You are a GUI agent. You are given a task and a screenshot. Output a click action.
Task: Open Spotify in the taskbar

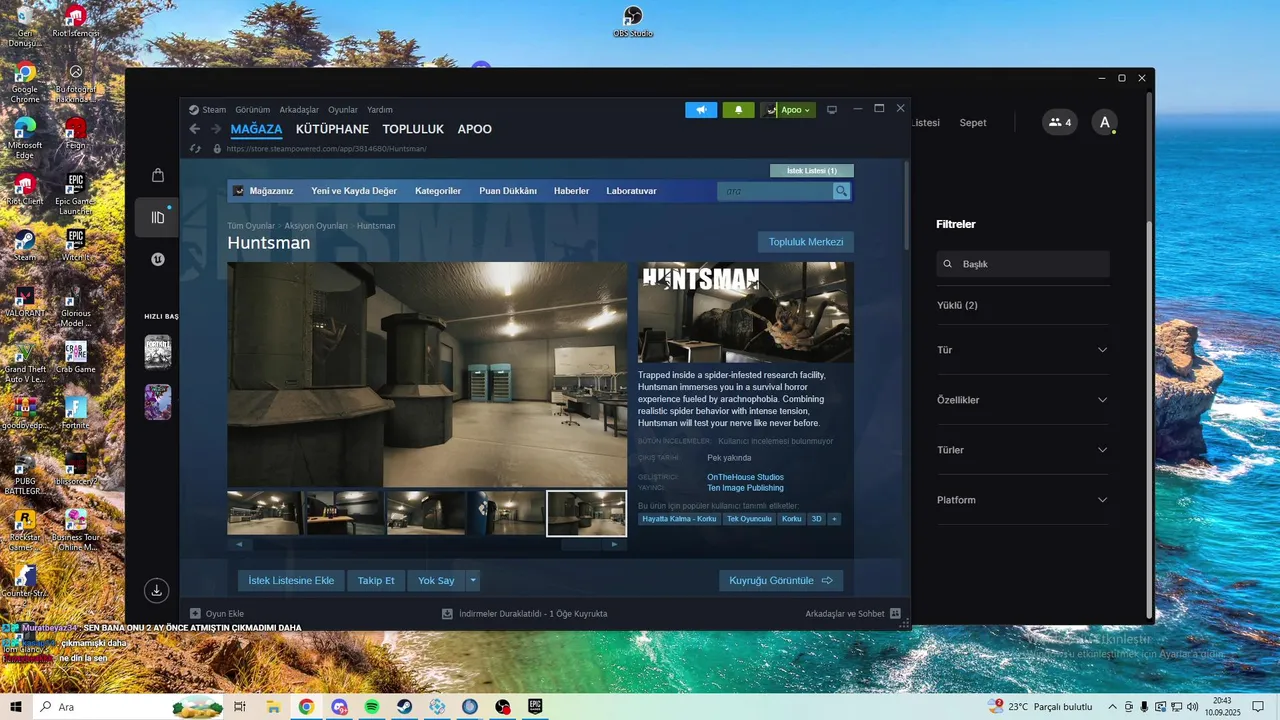[372, 707]
